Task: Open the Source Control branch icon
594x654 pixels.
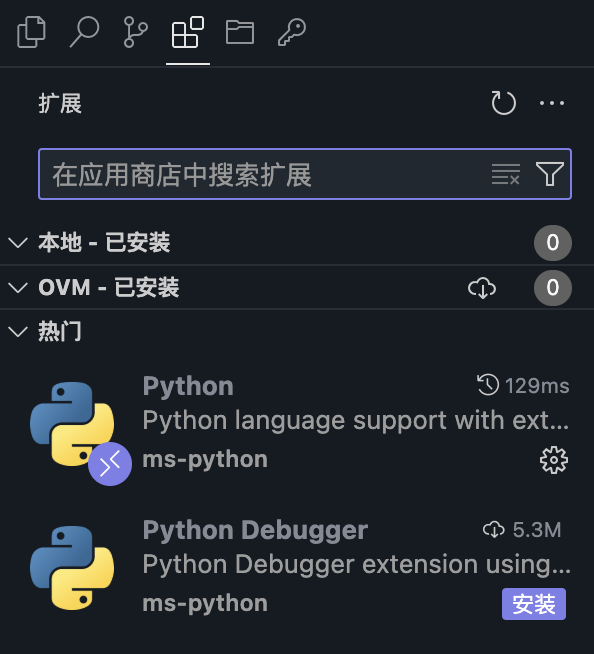Action: tap(136, 32)
